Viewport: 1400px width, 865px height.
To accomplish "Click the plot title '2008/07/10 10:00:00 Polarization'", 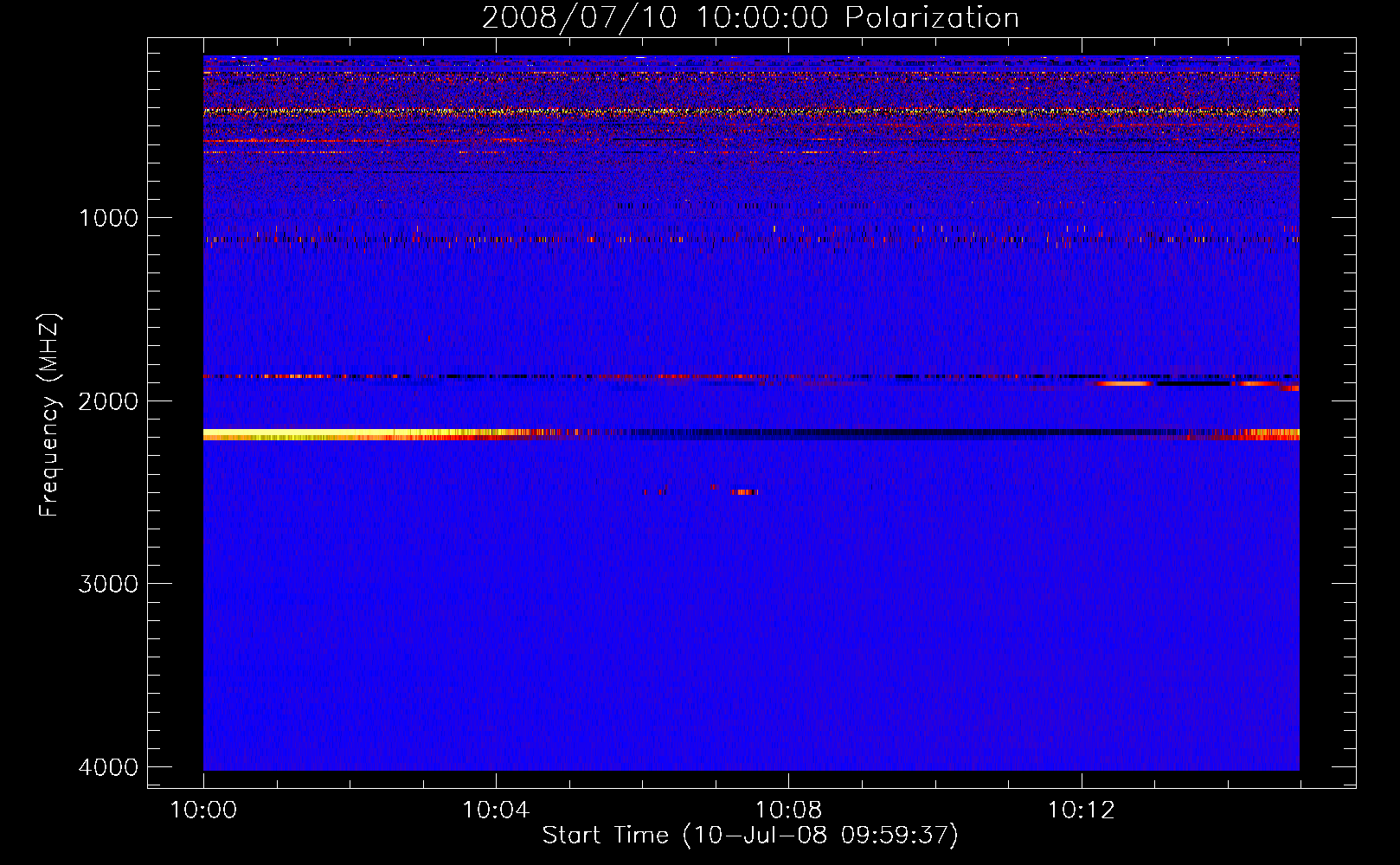I will coord(750,17).
